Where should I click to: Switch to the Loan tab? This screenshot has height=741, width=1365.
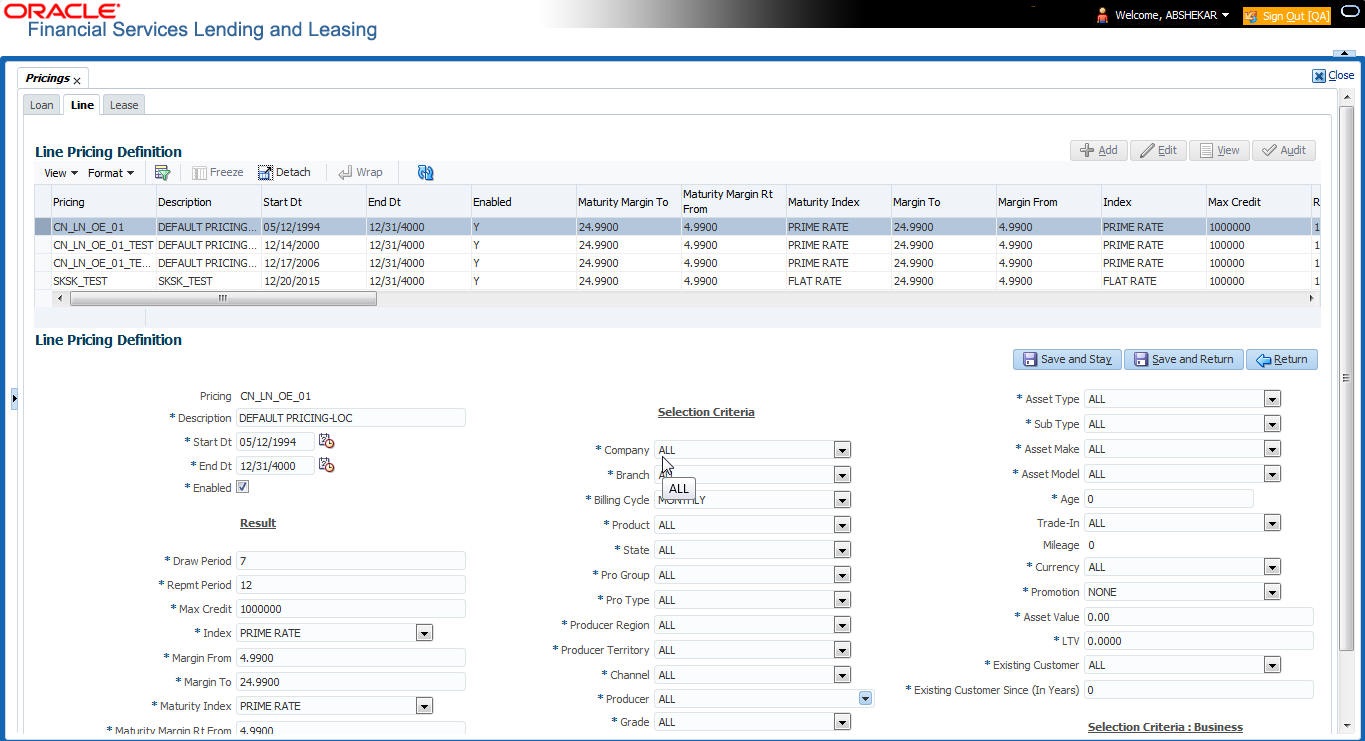point(41,105)
